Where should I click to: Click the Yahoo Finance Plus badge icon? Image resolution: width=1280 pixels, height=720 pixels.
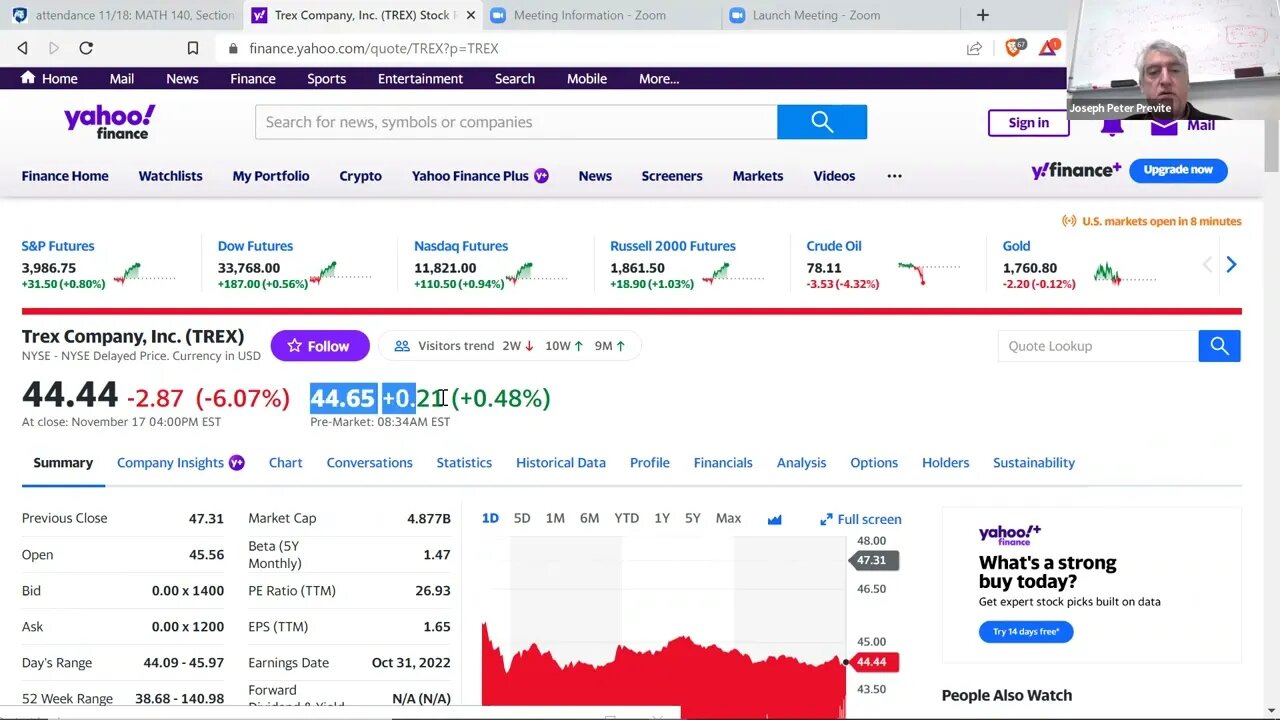pyautogui.click(x=541, y=176)
